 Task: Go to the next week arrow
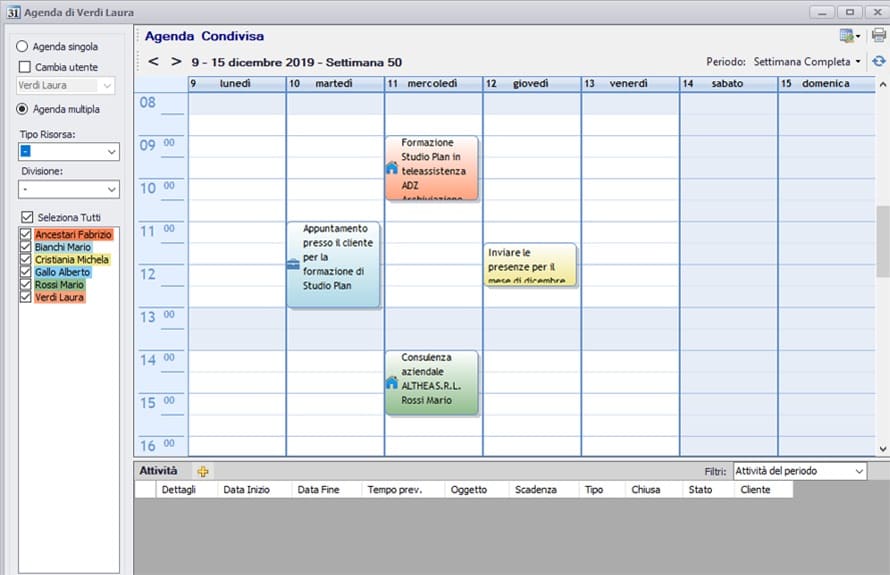[x=176, y=62]
